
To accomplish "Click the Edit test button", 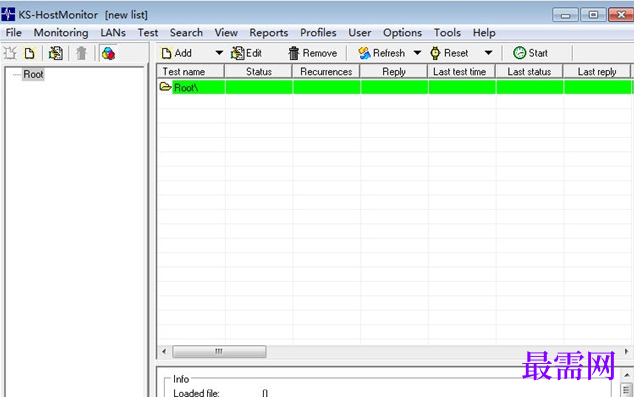I will point(246,53).
